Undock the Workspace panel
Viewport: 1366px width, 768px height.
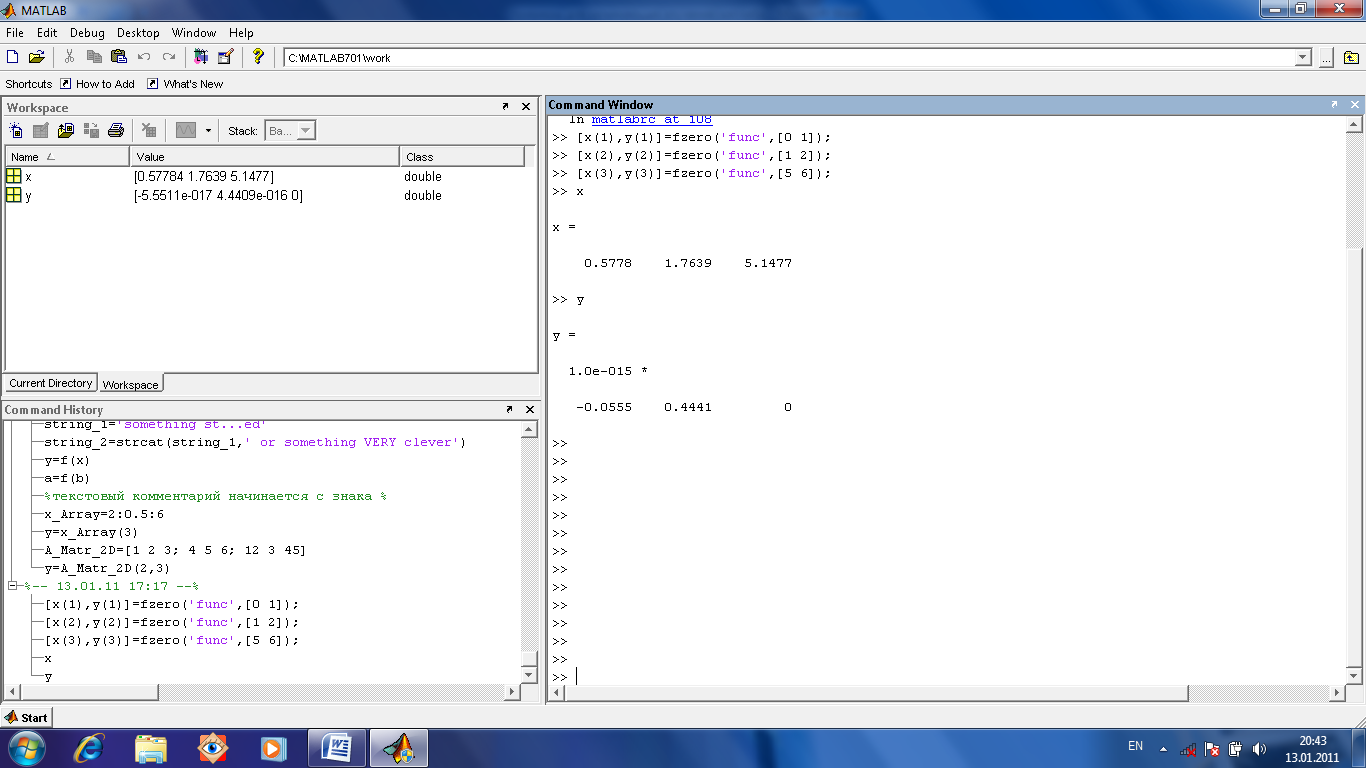[x=506, y=107]
